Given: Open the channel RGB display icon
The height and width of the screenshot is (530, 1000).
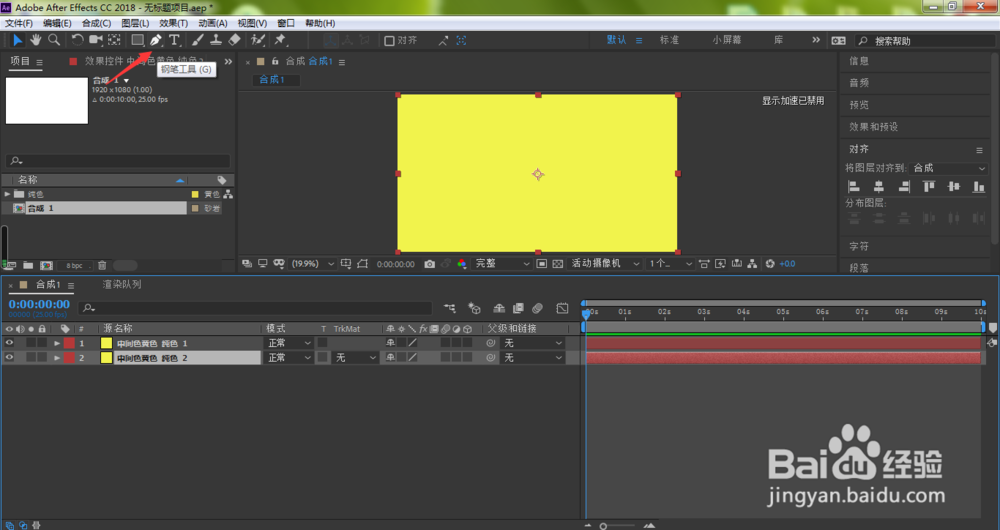Looking at the screenshot, I should coord(462,264).
